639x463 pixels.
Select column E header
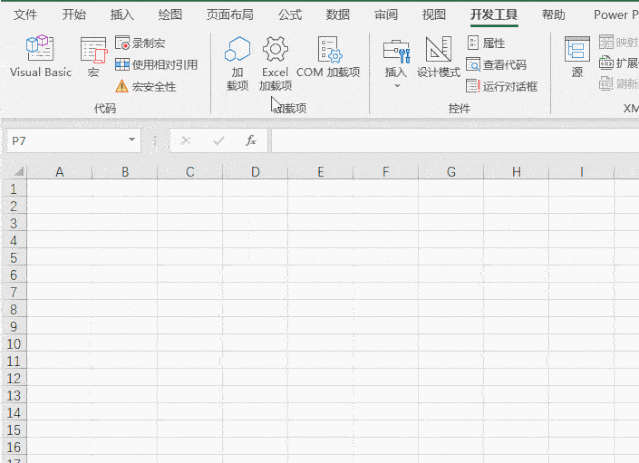321,172
